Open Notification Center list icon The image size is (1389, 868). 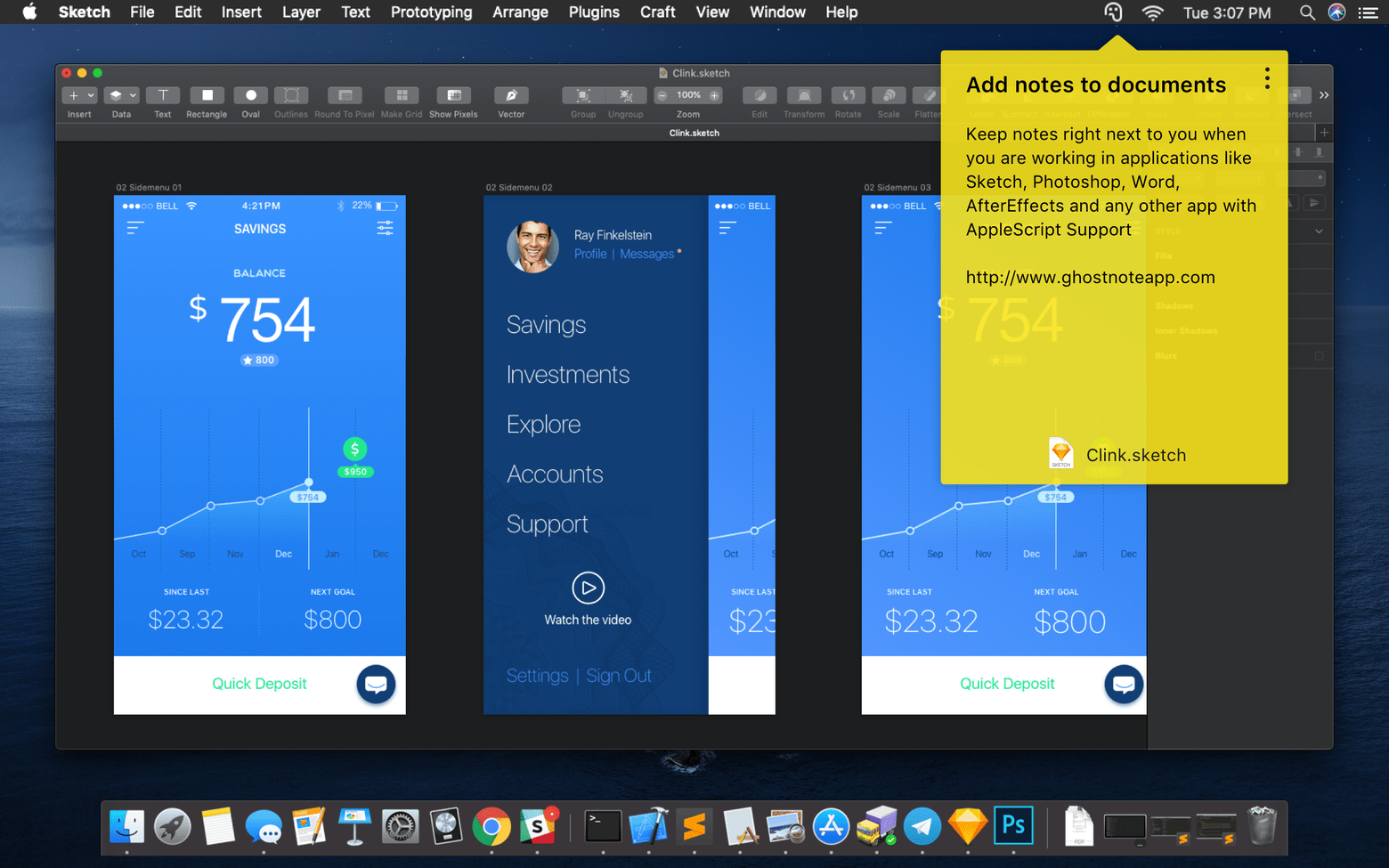click(1369, 12)
